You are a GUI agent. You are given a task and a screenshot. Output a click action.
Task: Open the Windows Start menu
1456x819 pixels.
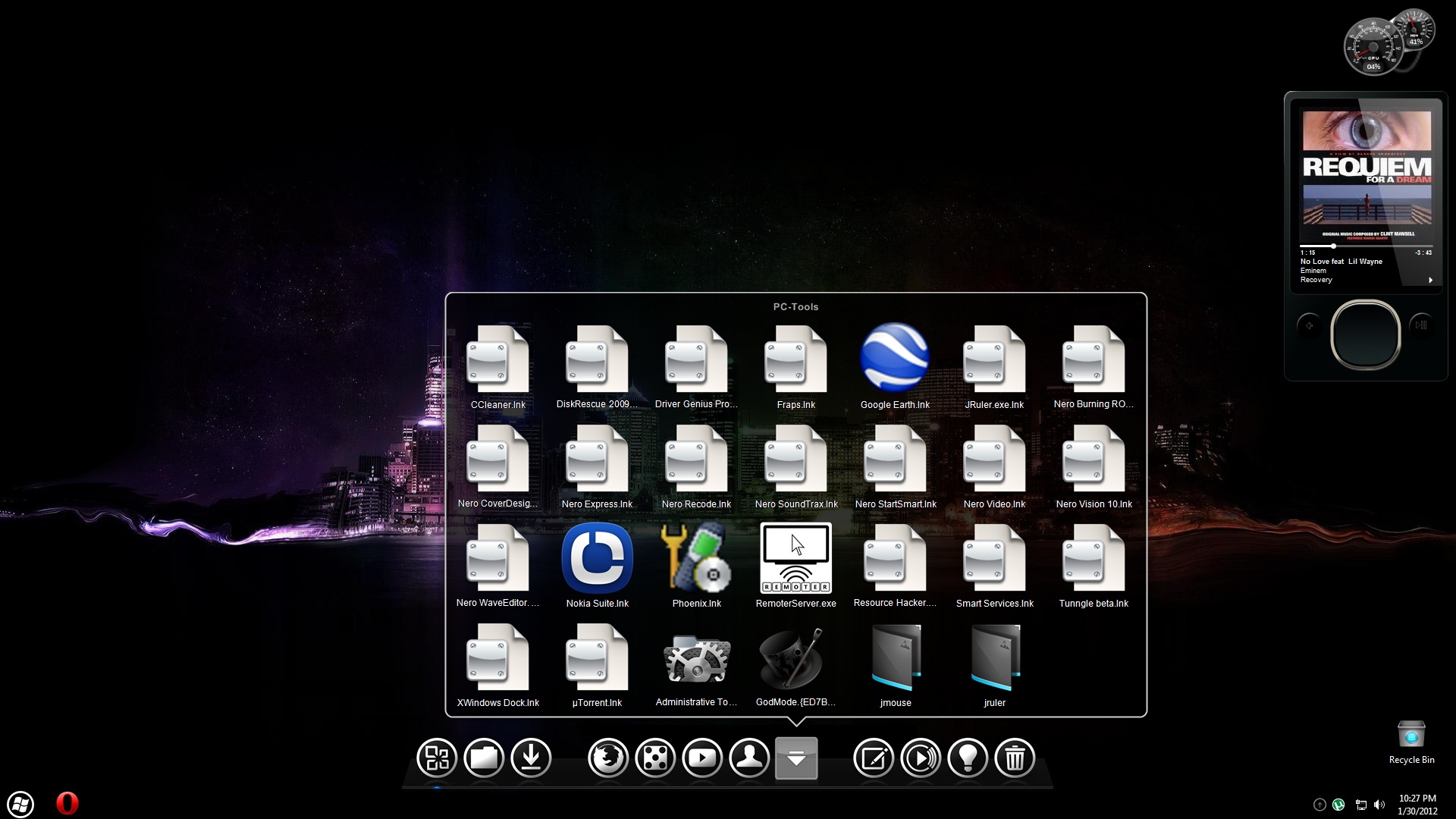[20, 804]
